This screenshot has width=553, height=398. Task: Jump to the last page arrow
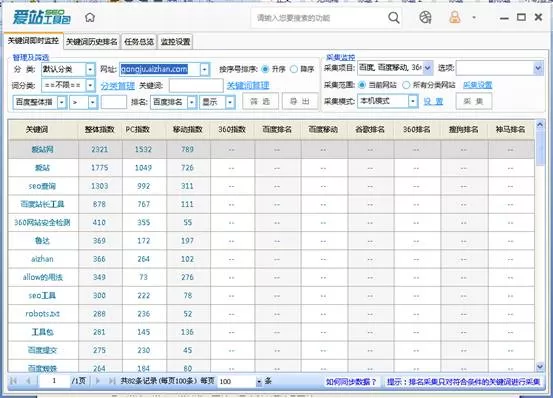tap(112, 381)
